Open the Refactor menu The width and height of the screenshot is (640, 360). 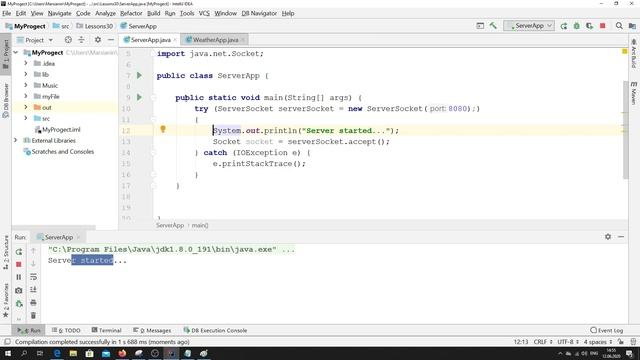click(x=131, y=13)
